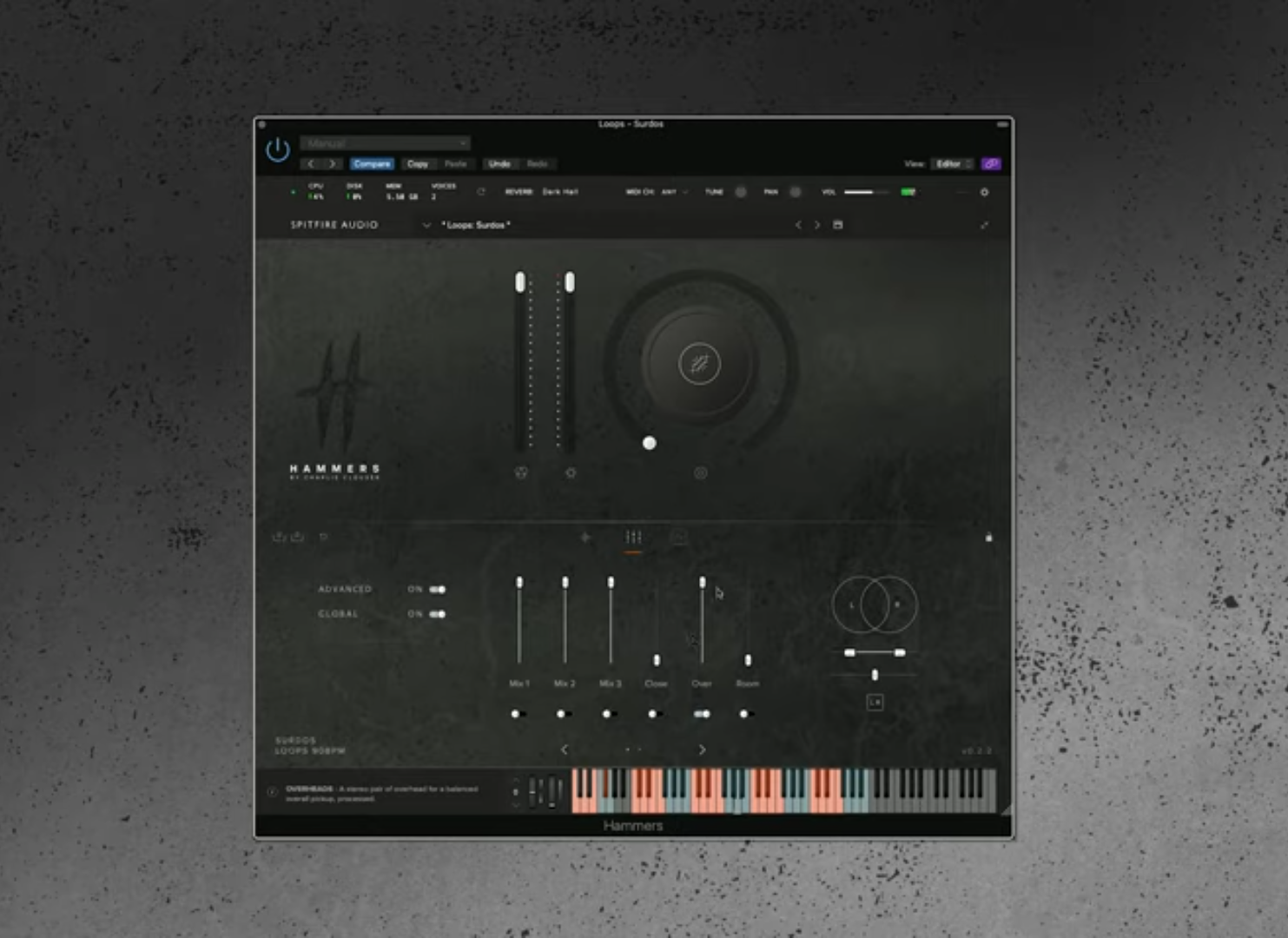Click the small icon below the big knob

(x=701, y=472)
